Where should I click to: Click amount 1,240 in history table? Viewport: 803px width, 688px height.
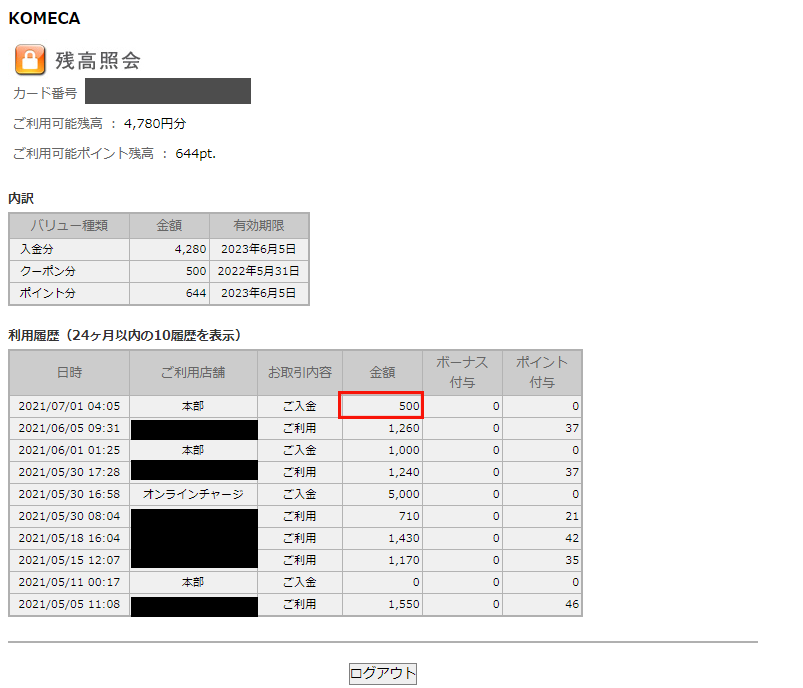click(404, 472)
